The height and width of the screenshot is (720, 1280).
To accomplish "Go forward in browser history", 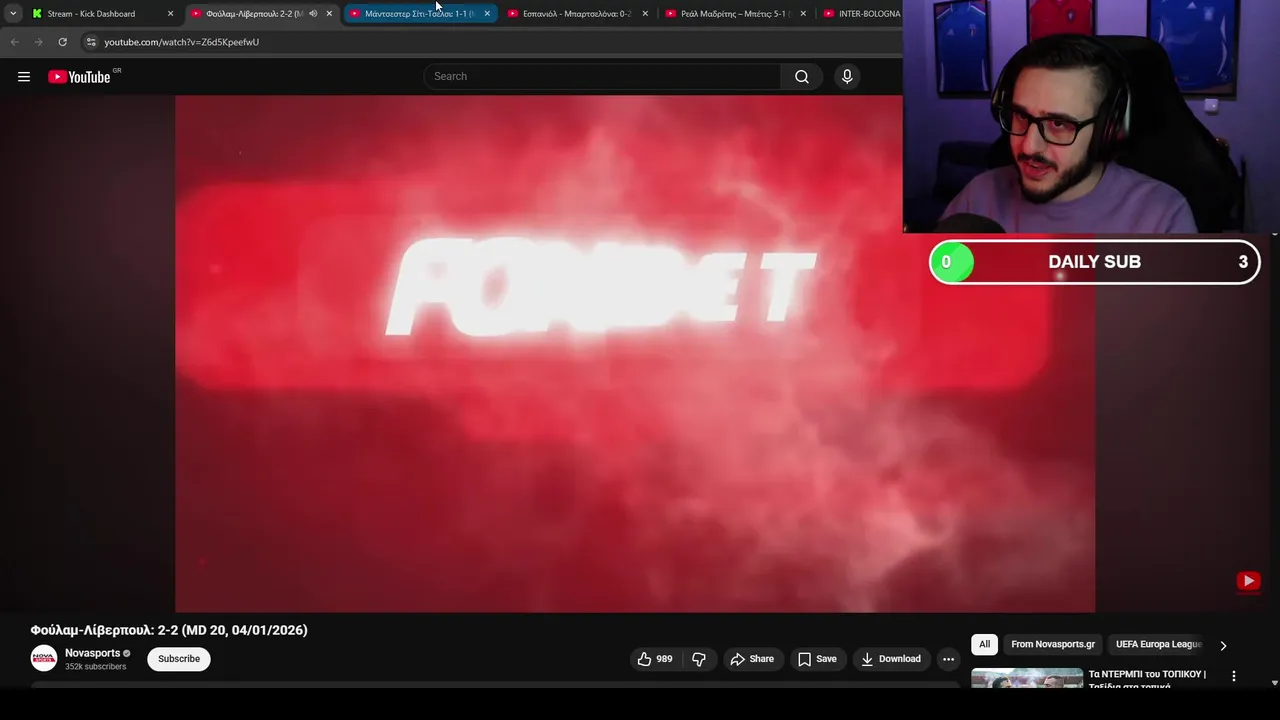I will click(38, 42).
